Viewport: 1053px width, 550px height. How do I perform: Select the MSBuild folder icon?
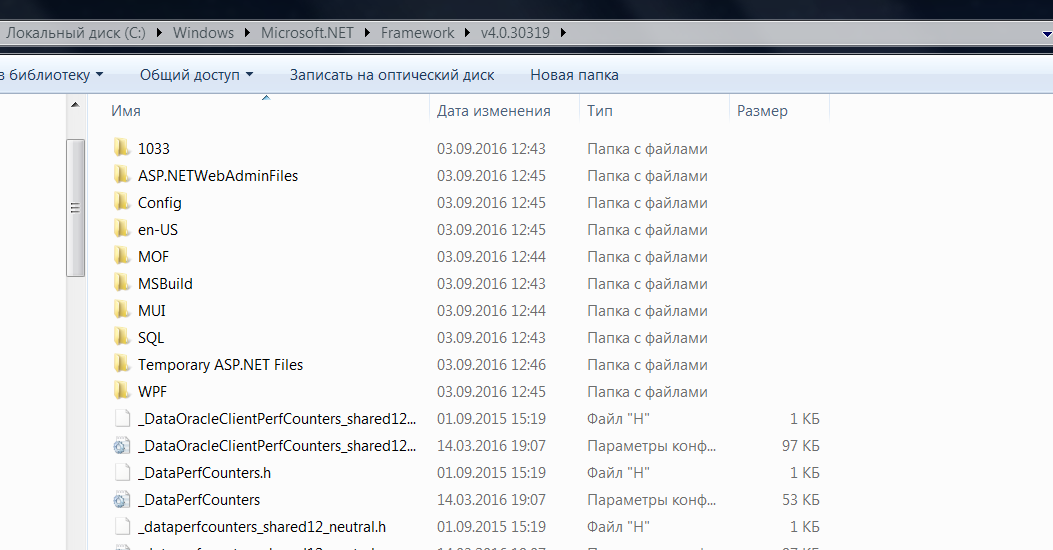[x=122, y=283]
